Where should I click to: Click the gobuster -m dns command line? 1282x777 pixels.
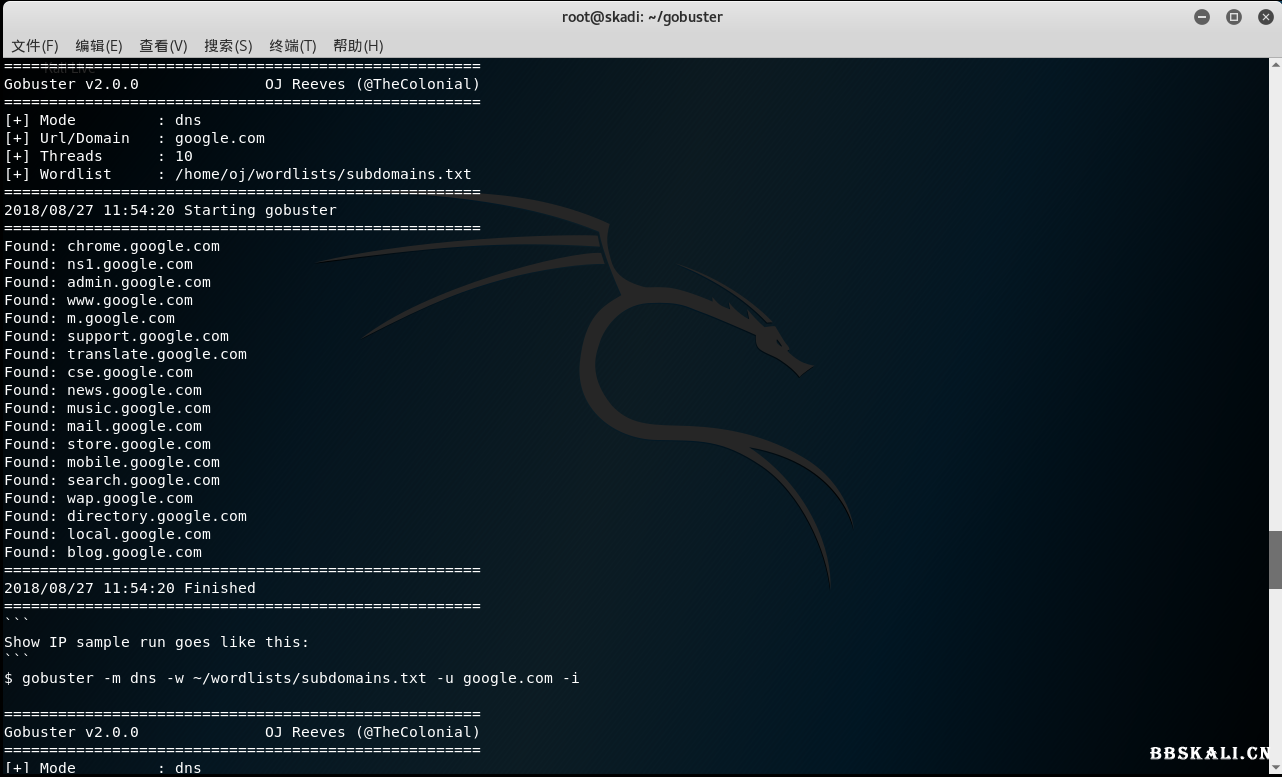(292, 678)
